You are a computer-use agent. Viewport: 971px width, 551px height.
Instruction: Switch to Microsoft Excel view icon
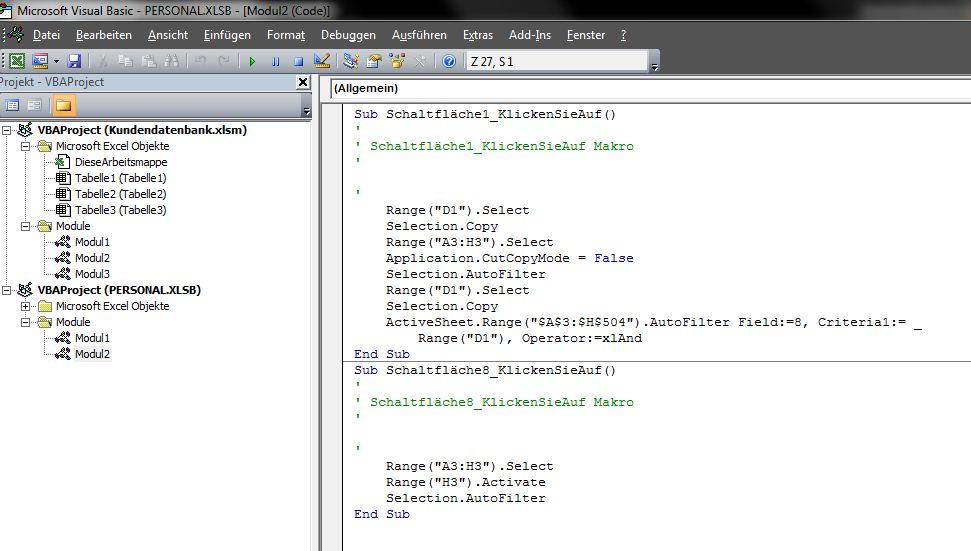coord(17,61)
